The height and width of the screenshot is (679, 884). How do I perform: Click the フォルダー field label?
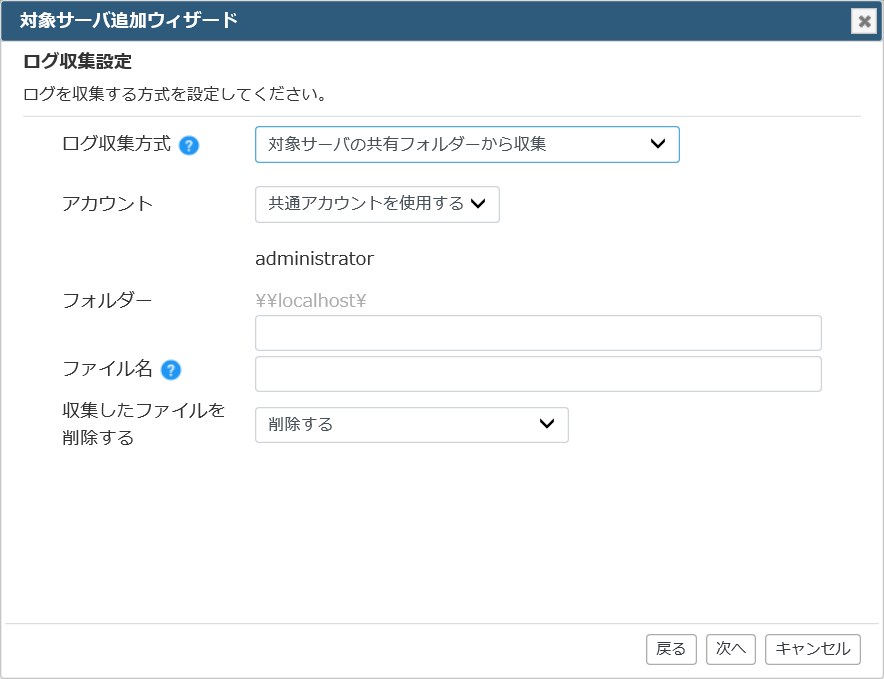click(107, 301)
